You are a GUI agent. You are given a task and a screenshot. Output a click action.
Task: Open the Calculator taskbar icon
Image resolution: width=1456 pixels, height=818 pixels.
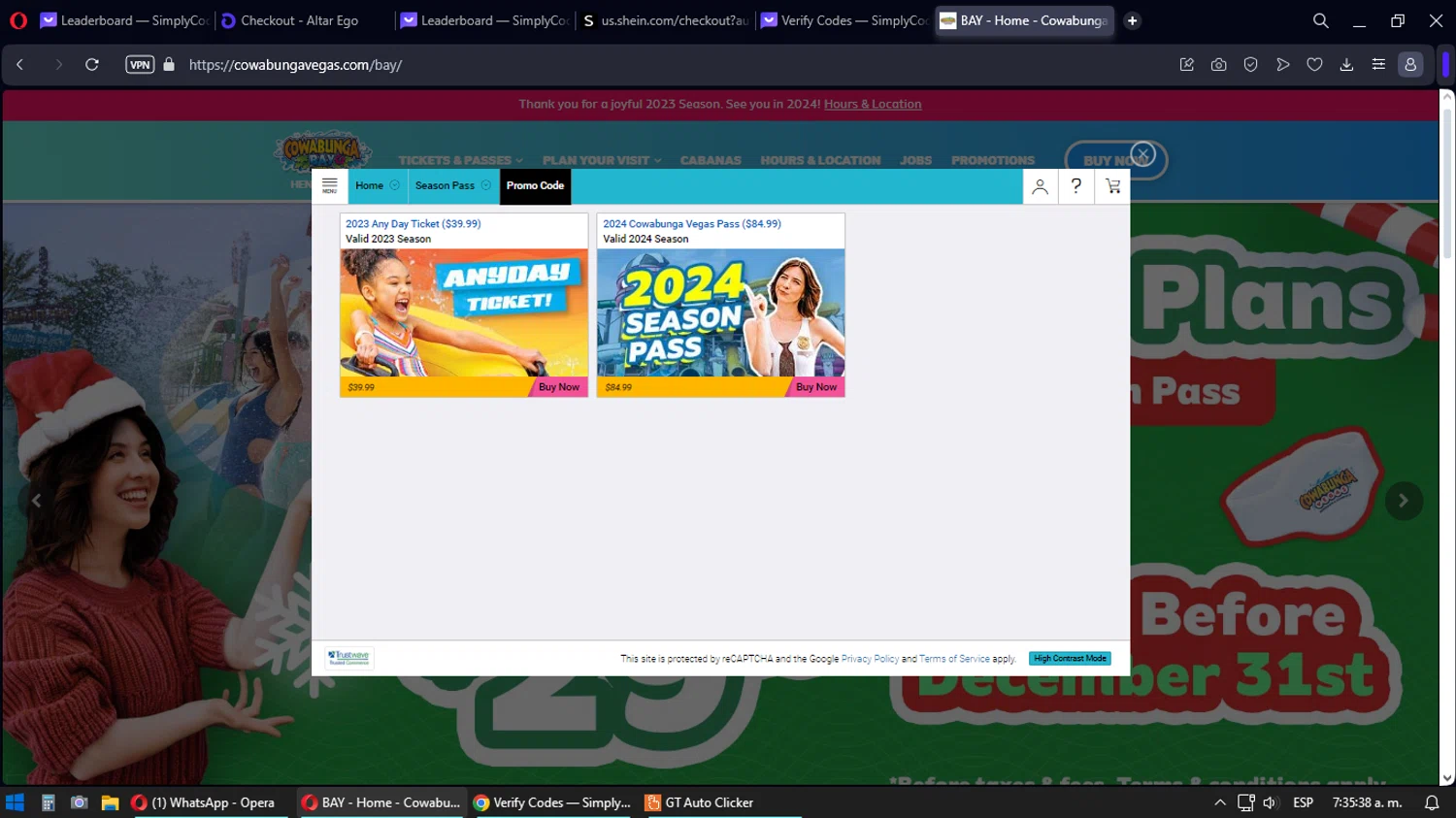pos(48,802)
